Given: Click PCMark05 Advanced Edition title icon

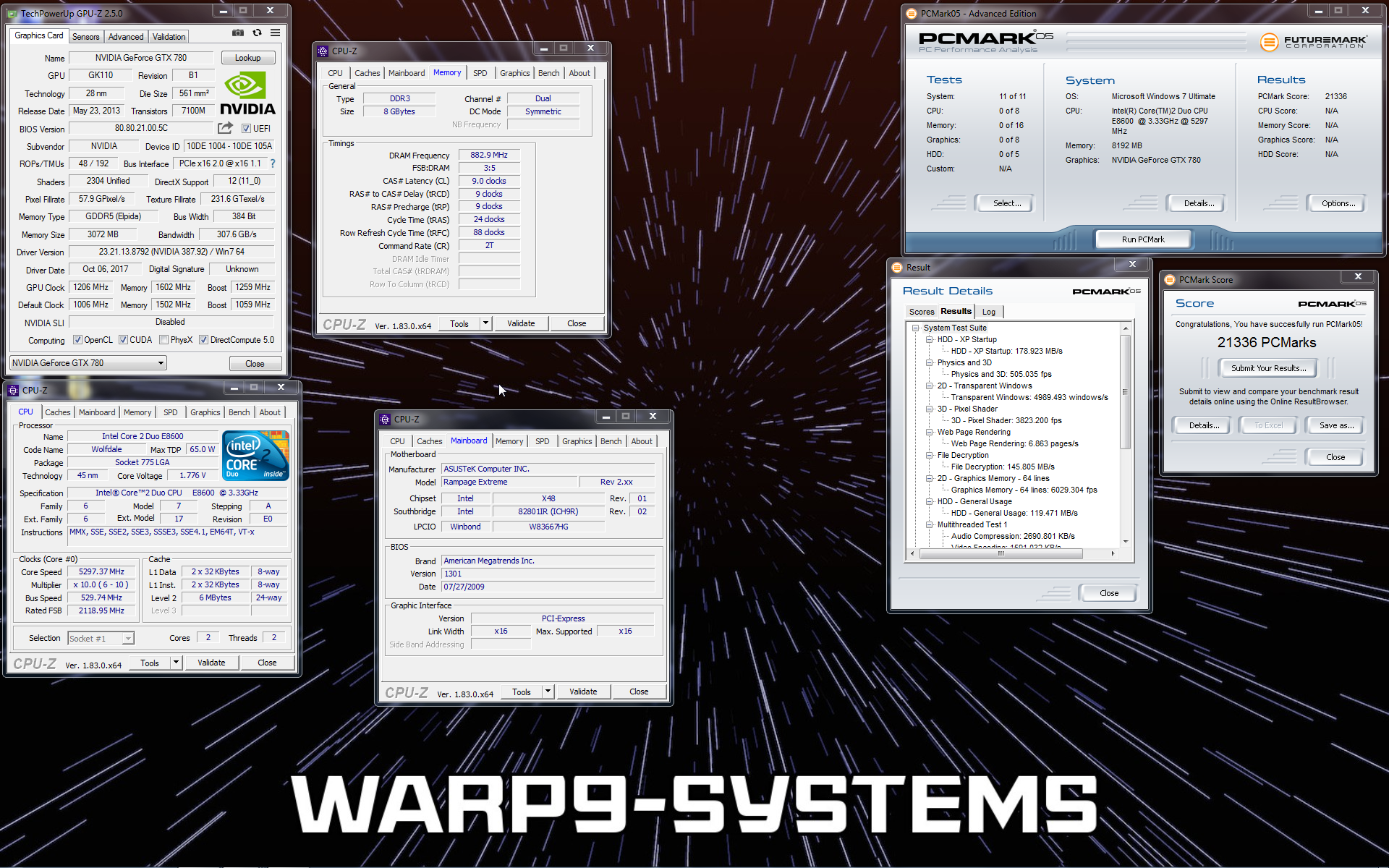Looking at the screenshot, I should [x=912, y=13].
